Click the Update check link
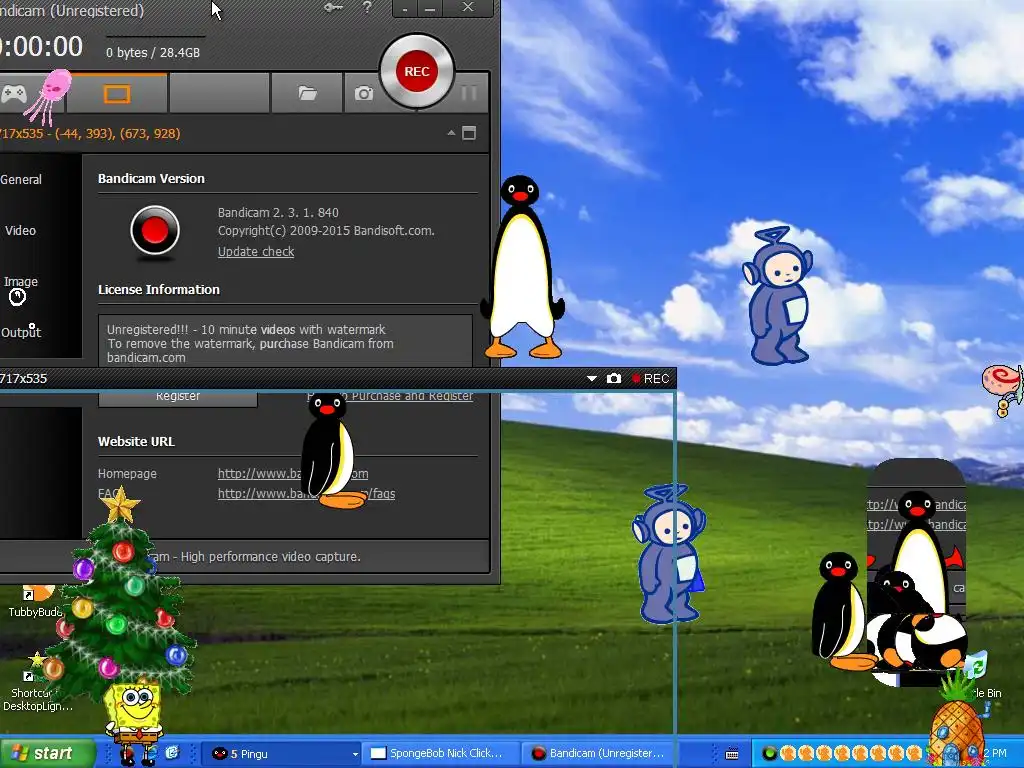This screenshot has width=1024, height=768. click(x=256, y=251)
